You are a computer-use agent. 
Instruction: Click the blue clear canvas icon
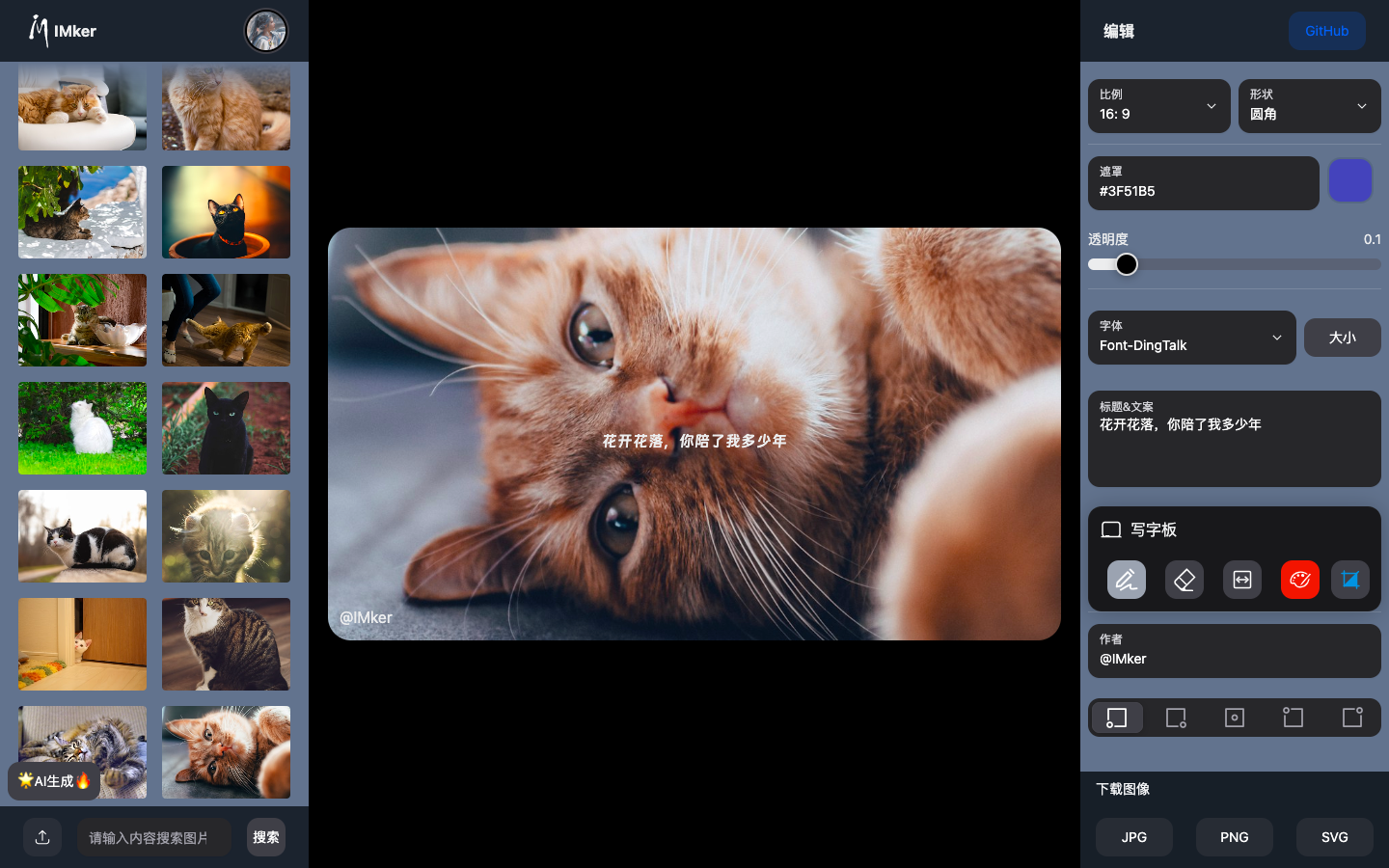point(1350,580)
